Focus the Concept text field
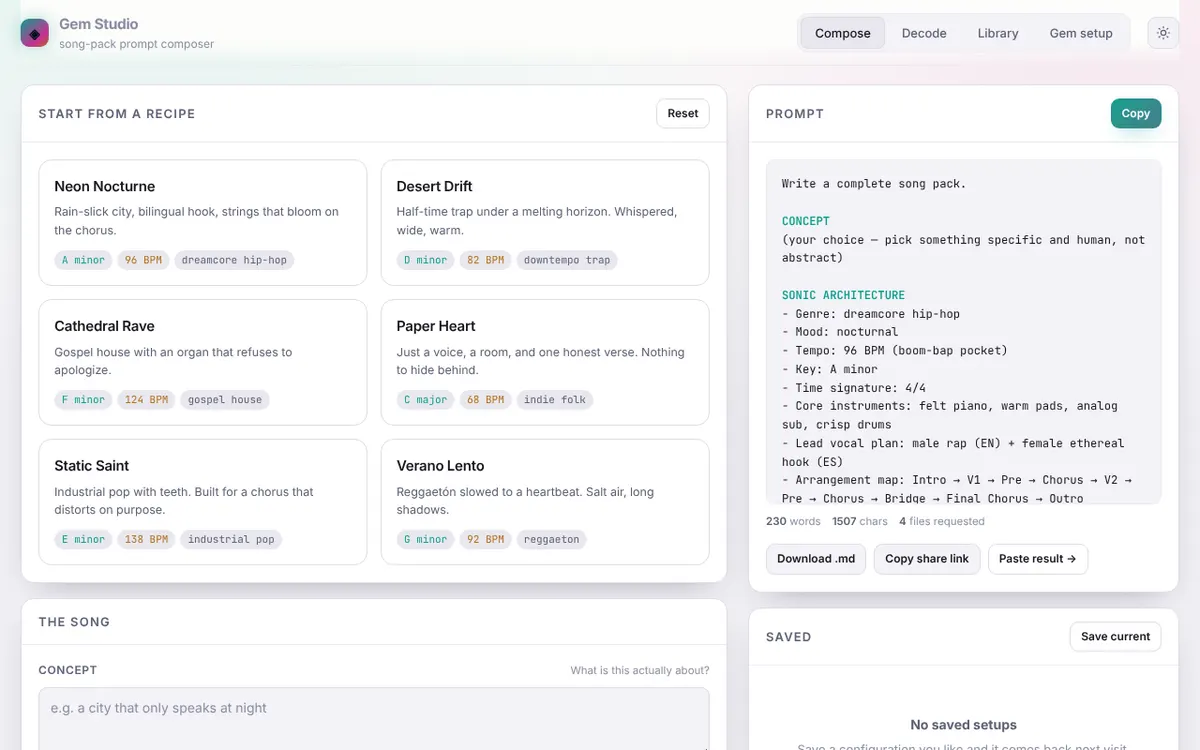 click(374, 718)
